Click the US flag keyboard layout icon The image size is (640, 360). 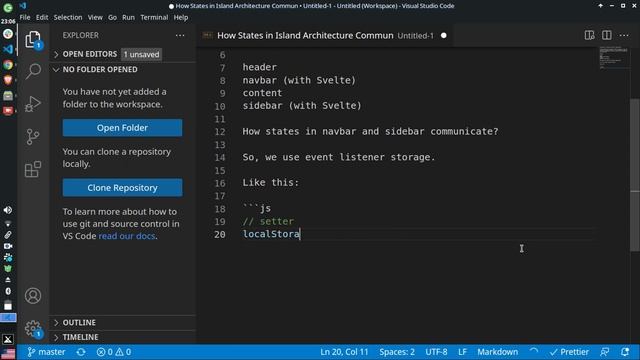pyautogui.click(x=8, y=353)
